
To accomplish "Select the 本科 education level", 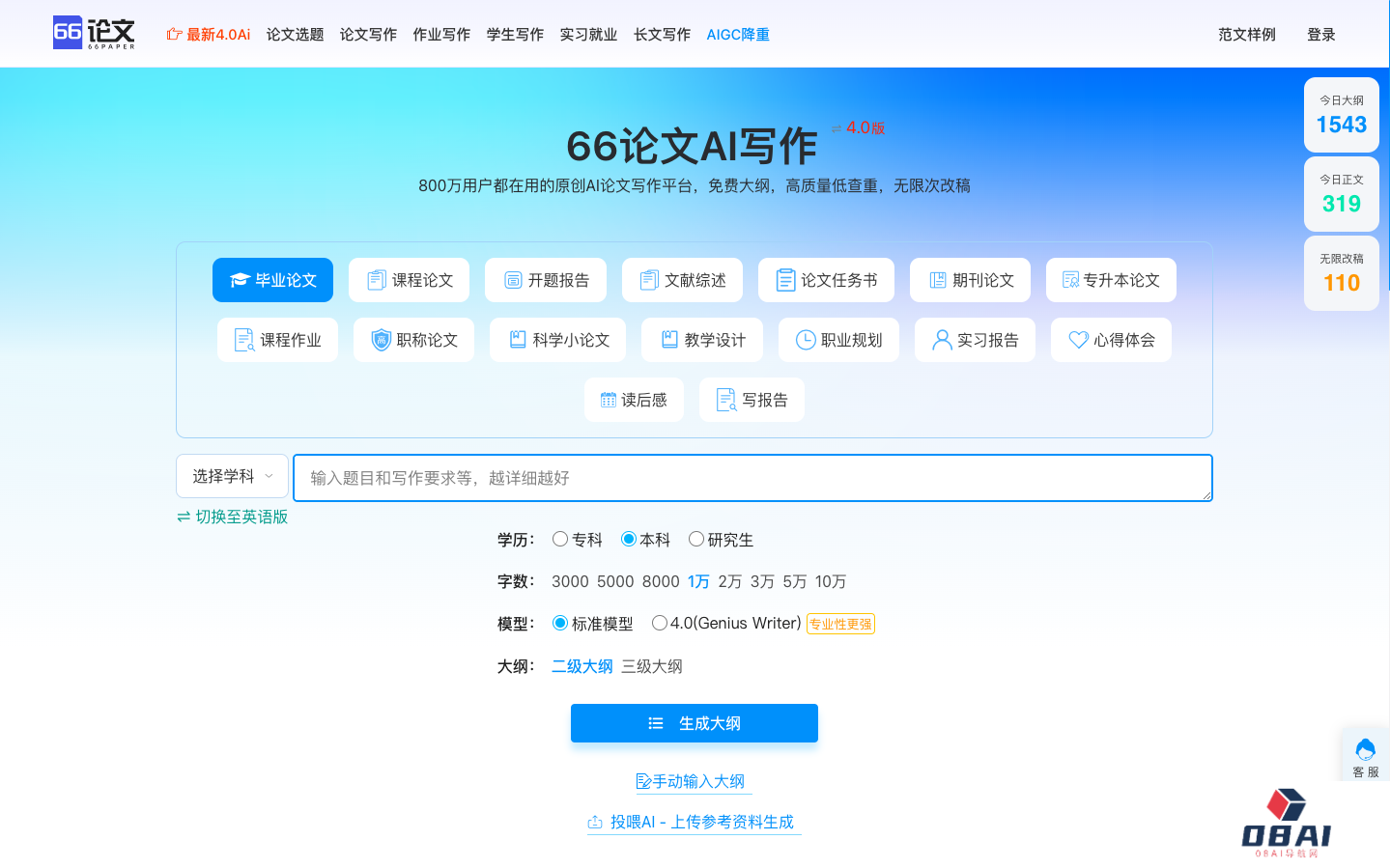I will (x=627, y=539).
